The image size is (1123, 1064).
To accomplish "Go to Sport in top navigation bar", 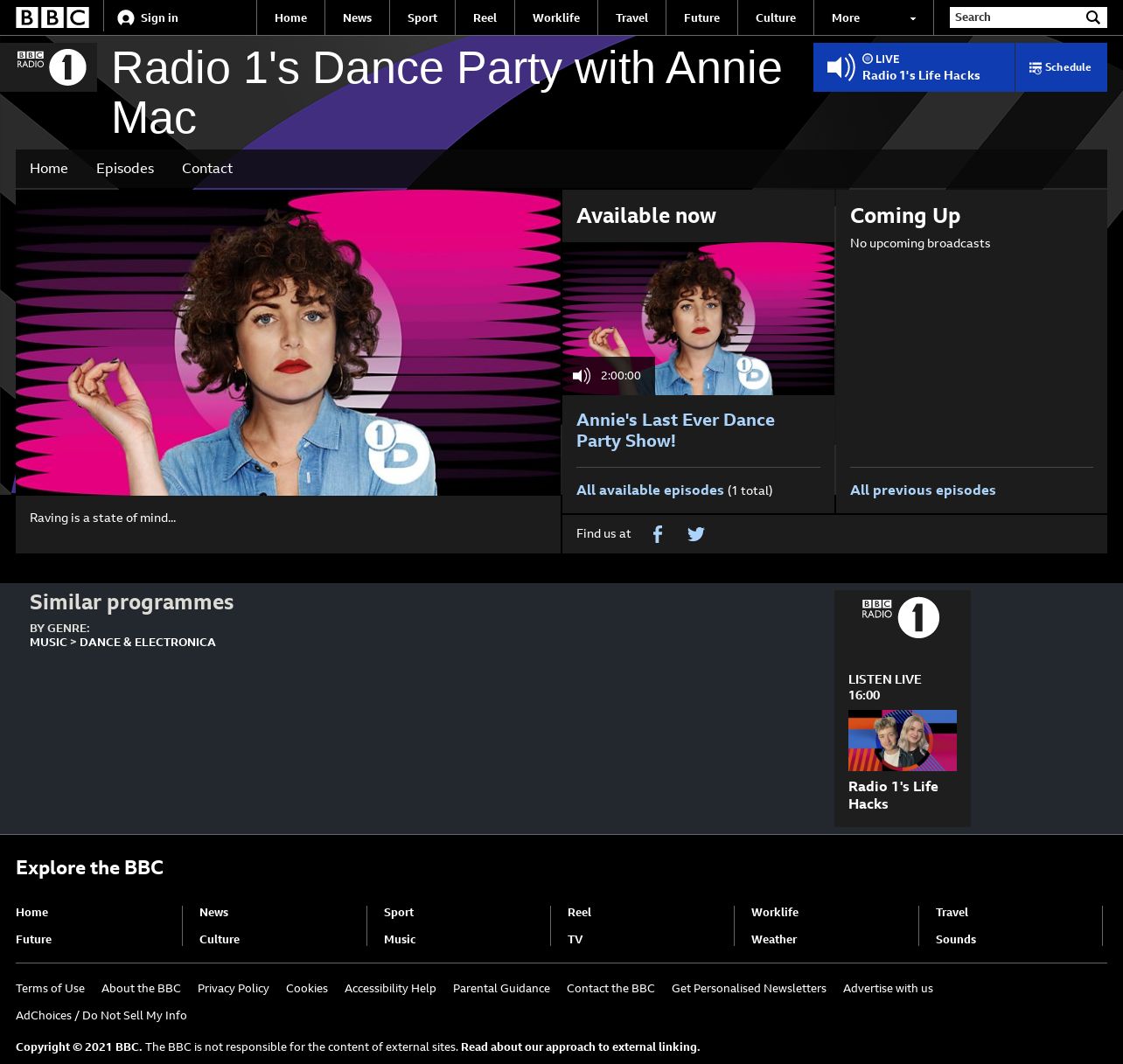I will [422, 17].
